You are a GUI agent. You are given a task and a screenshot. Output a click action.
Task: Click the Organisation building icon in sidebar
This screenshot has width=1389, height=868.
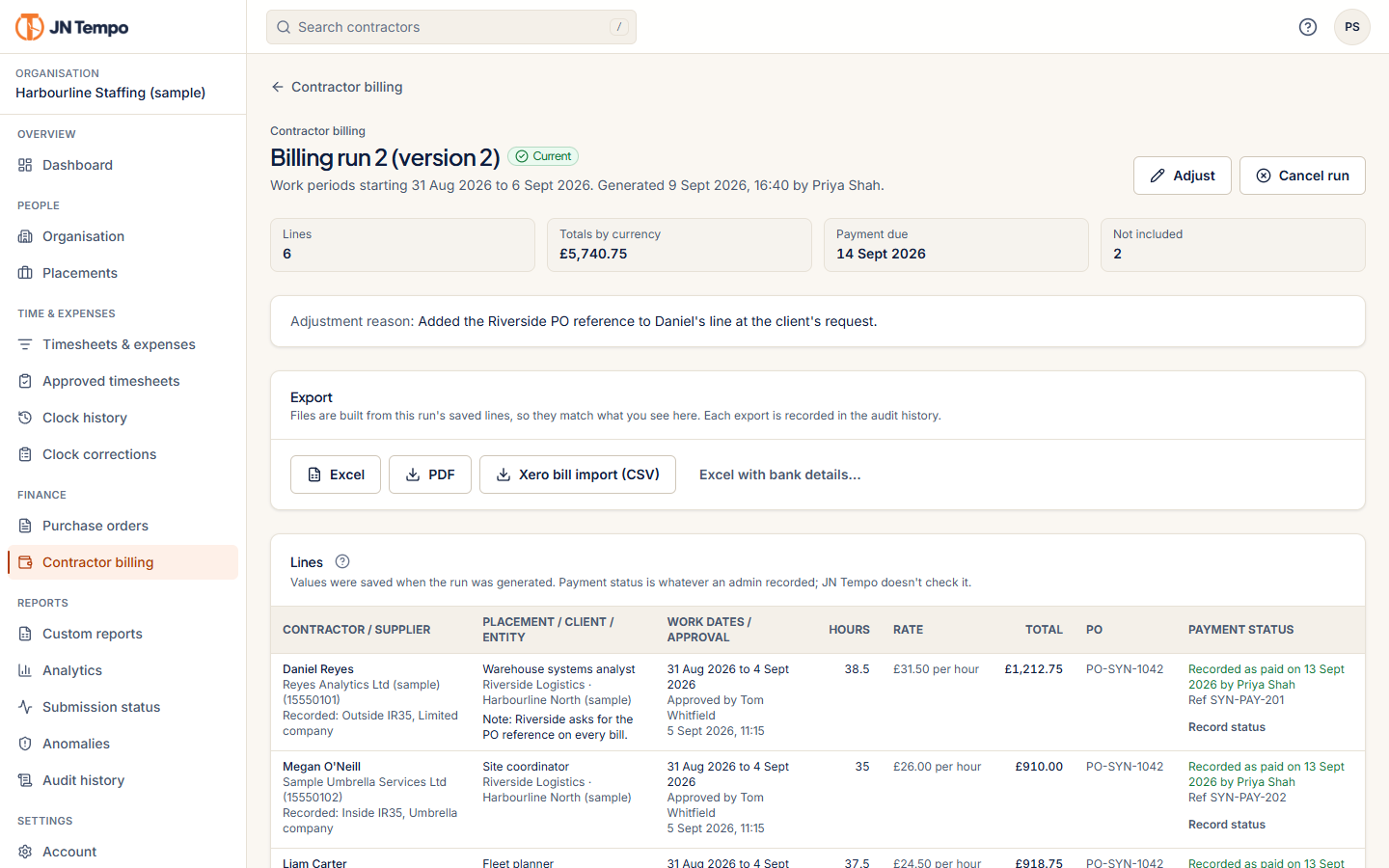point(25,236)
